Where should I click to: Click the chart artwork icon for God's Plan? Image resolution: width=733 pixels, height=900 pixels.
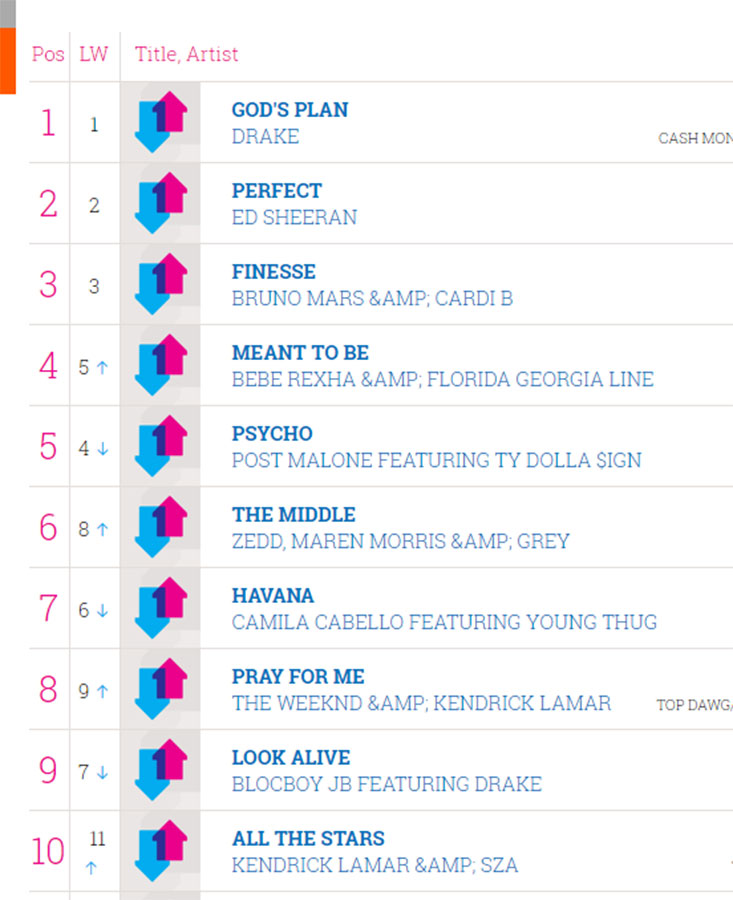click(161, 122)
